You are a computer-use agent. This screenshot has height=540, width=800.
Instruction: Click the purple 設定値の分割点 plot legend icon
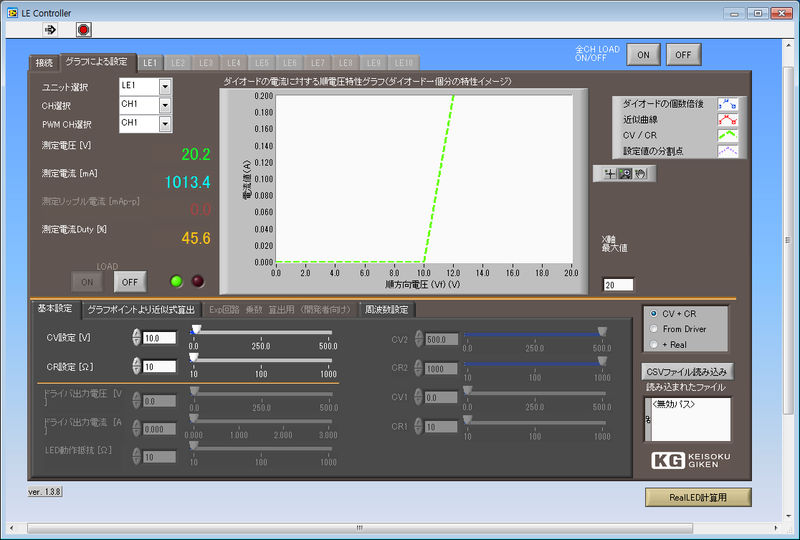[x=727, y=152]
